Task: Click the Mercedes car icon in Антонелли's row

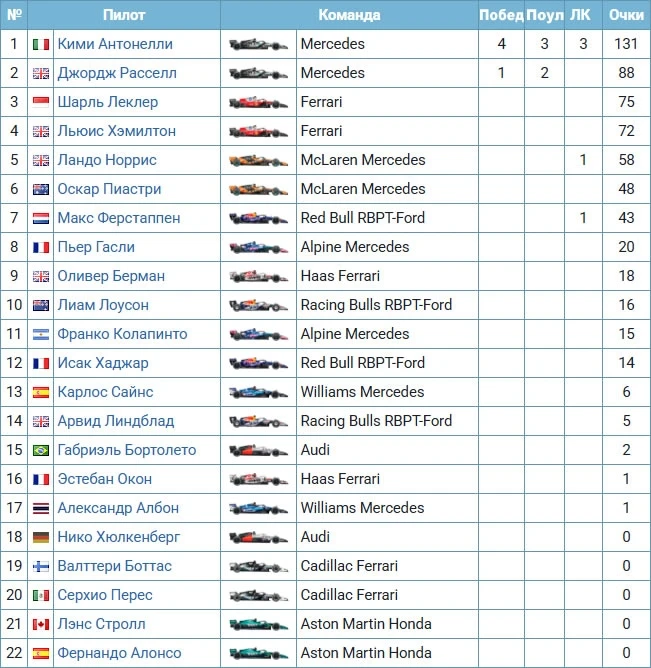Action: 259,44
